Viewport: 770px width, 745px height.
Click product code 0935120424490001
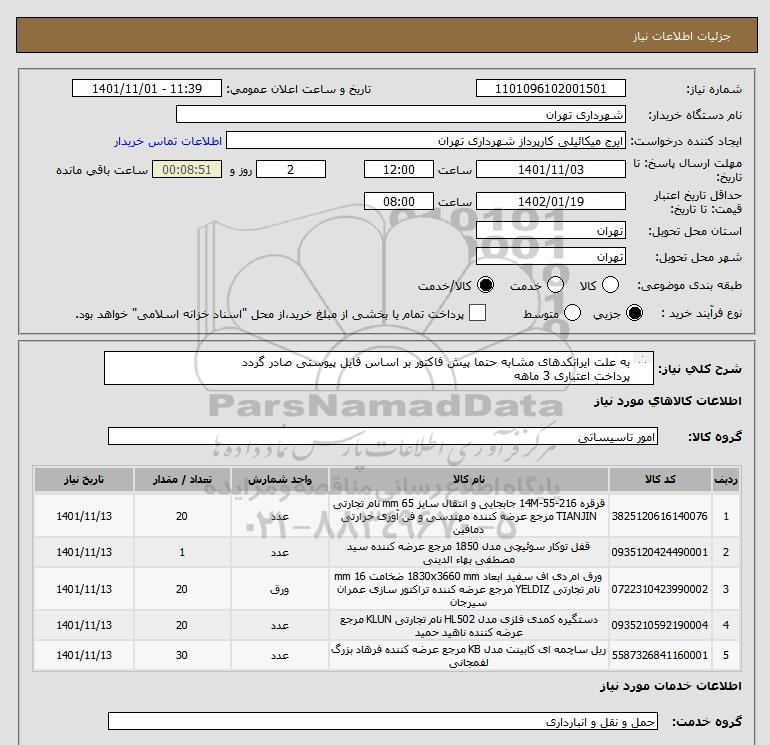660,552
